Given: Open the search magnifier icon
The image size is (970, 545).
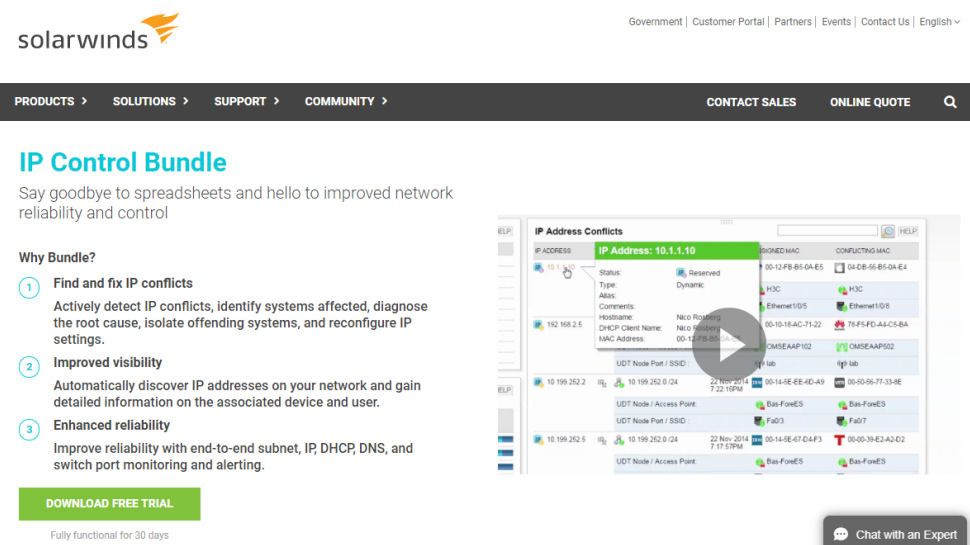Looking at the screenshot, I should pyautogui.click(x=950, y=102).
